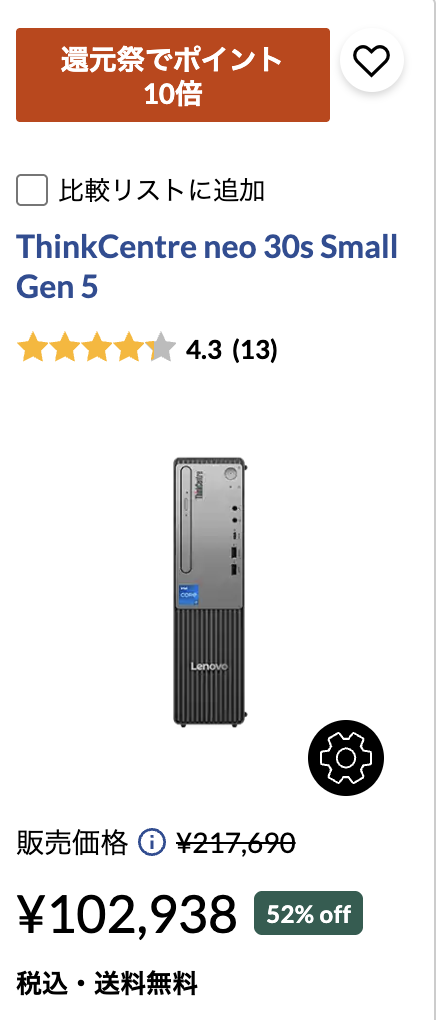The width and height of the screenshot is (436, 1020).
Task: Click the partially filled fifth rating star
Action: coord(162,349)
